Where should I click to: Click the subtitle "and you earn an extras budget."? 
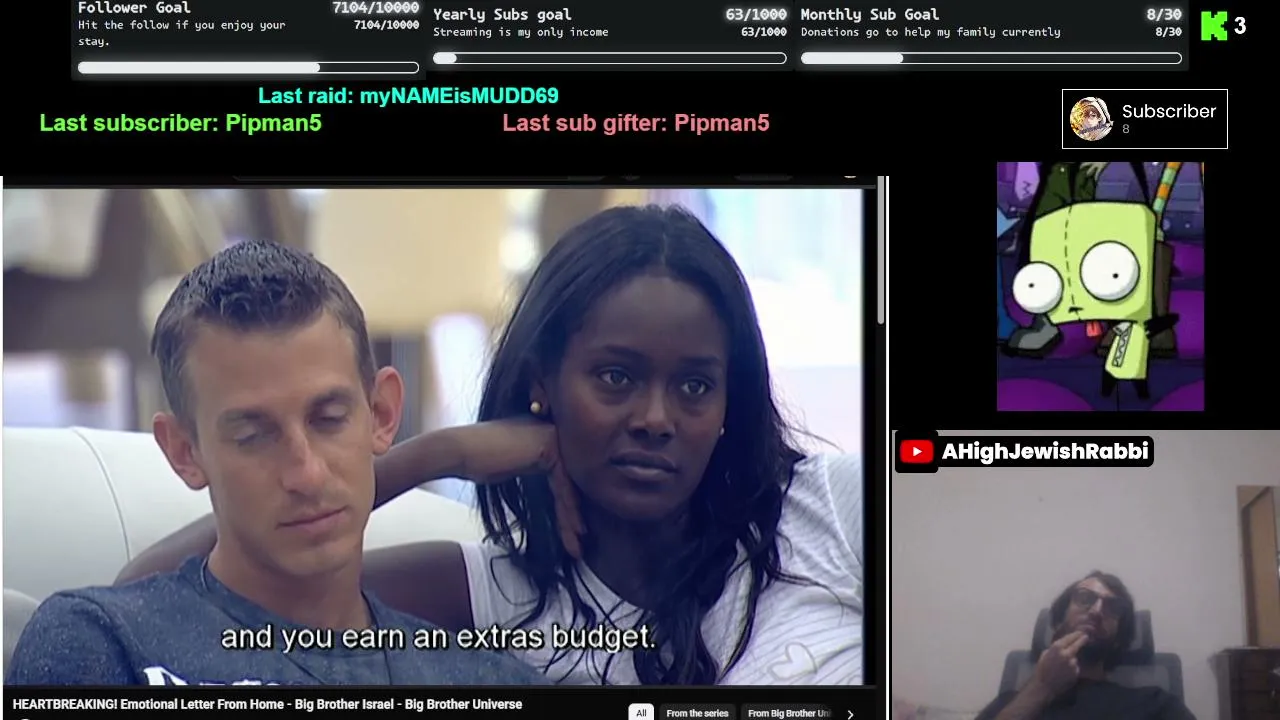click(438, 637)
